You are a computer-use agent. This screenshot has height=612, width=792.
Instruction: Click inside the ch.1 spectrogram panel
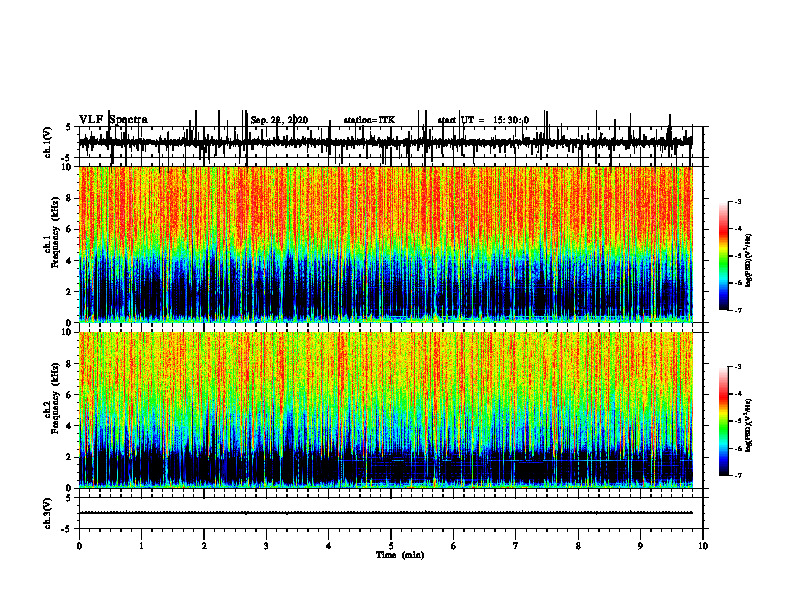click(x=385, y=244)
